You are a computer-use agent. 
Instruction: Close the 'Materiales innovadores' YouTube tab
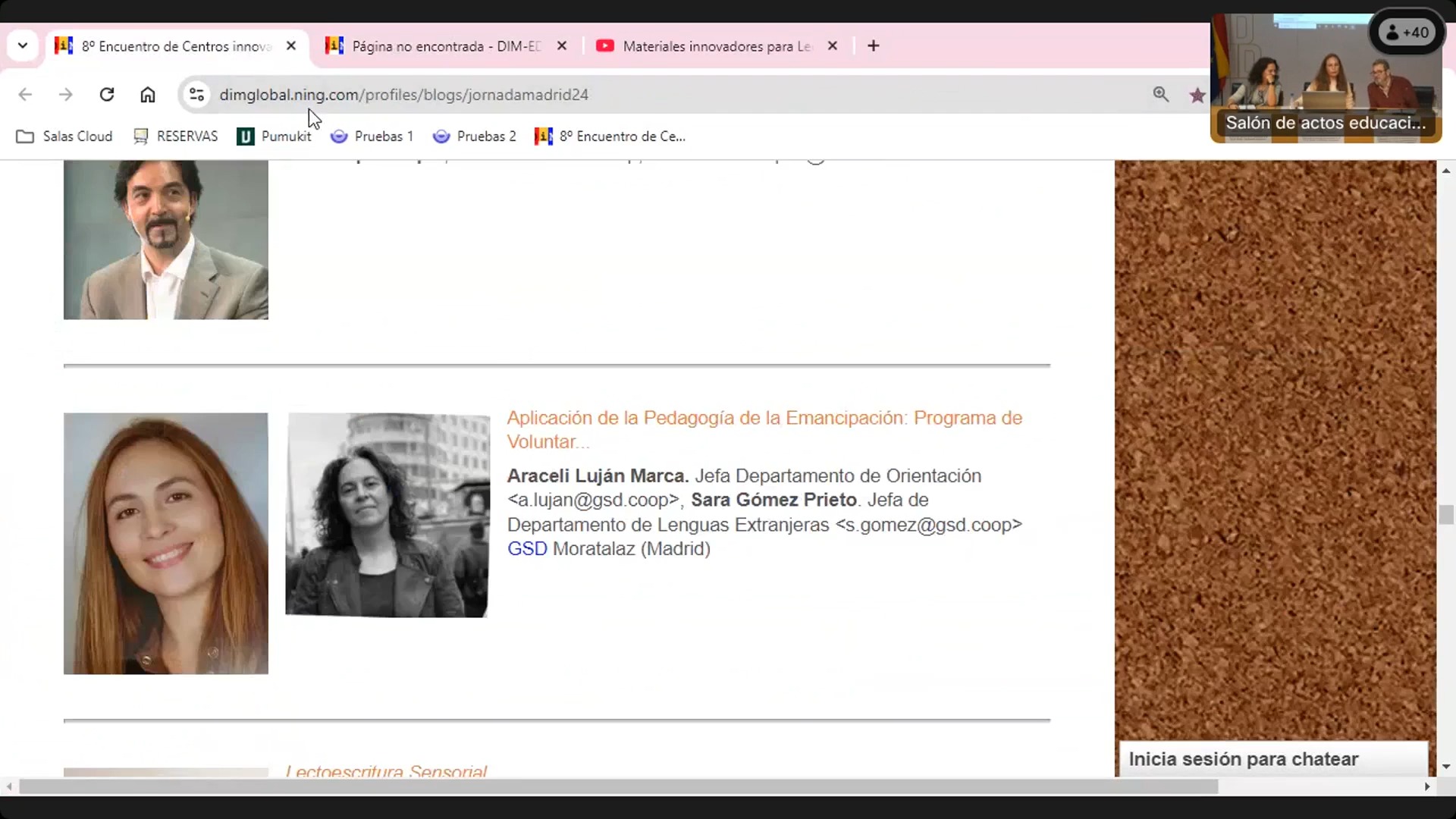pos(833,46)
